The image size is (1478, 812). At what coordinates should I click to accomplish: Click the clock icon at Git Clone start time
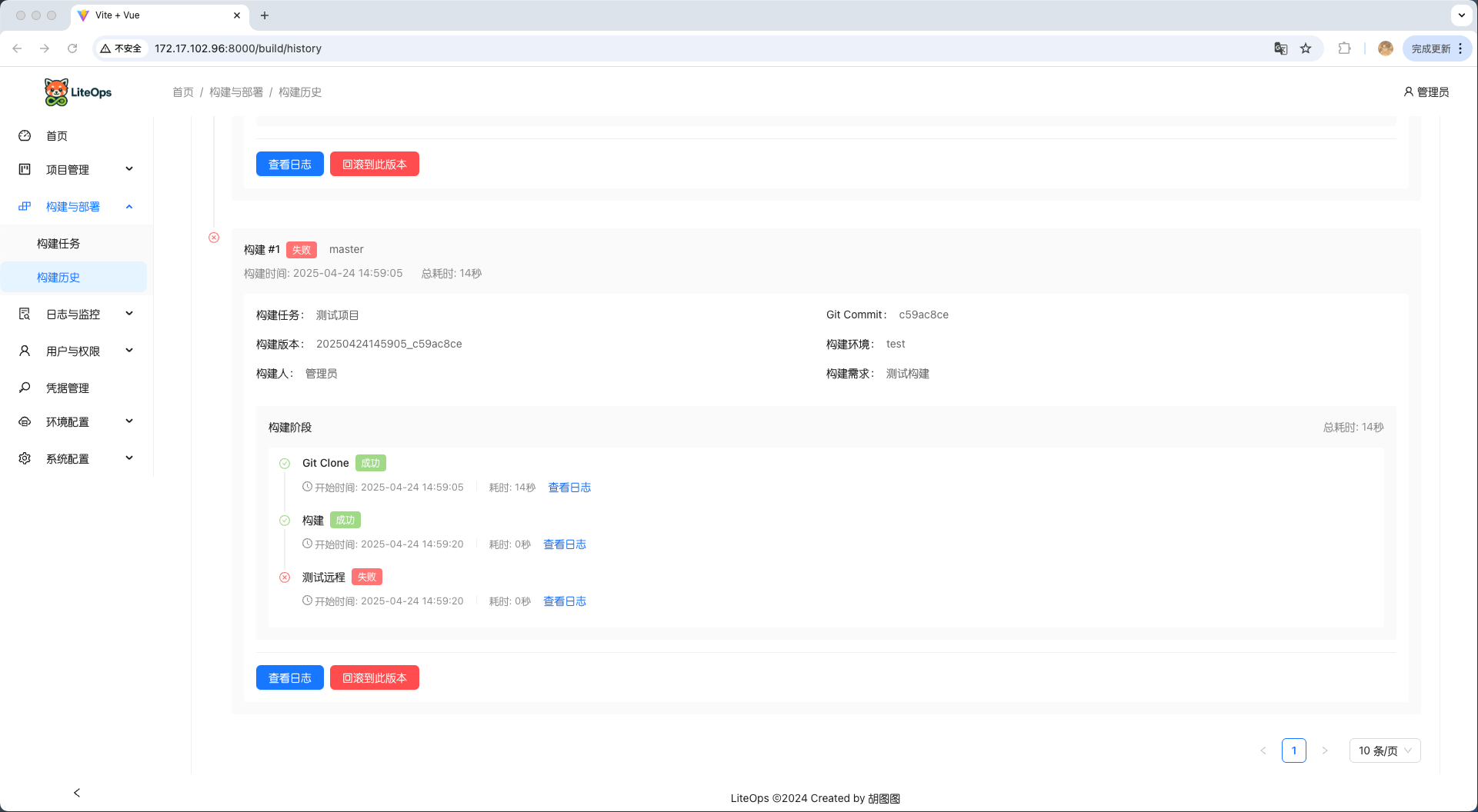pyautogui.click(x=308, y=487)
